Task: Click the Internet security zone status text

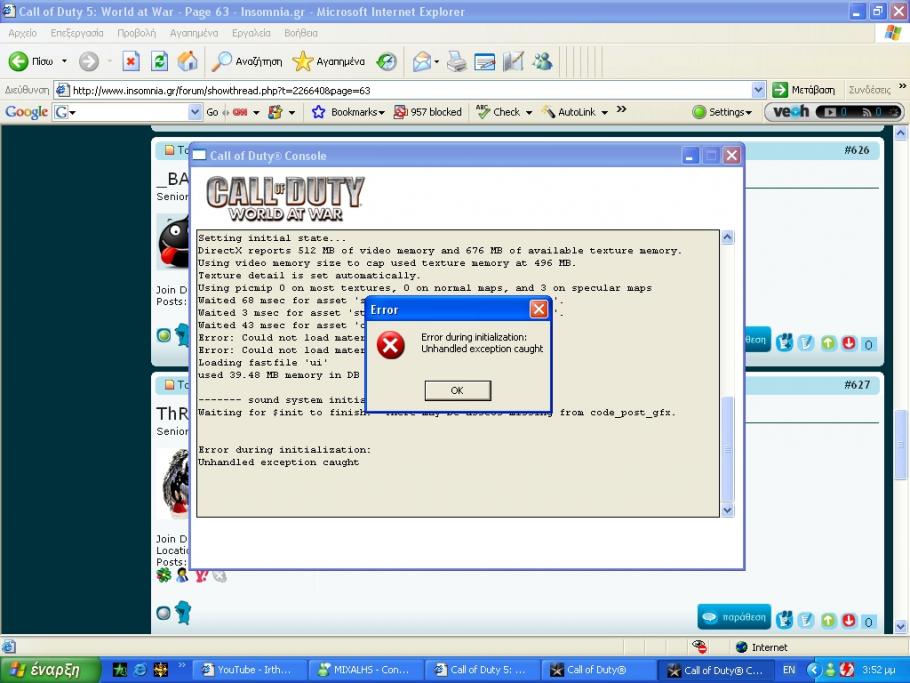Action: tap(770, 648)
